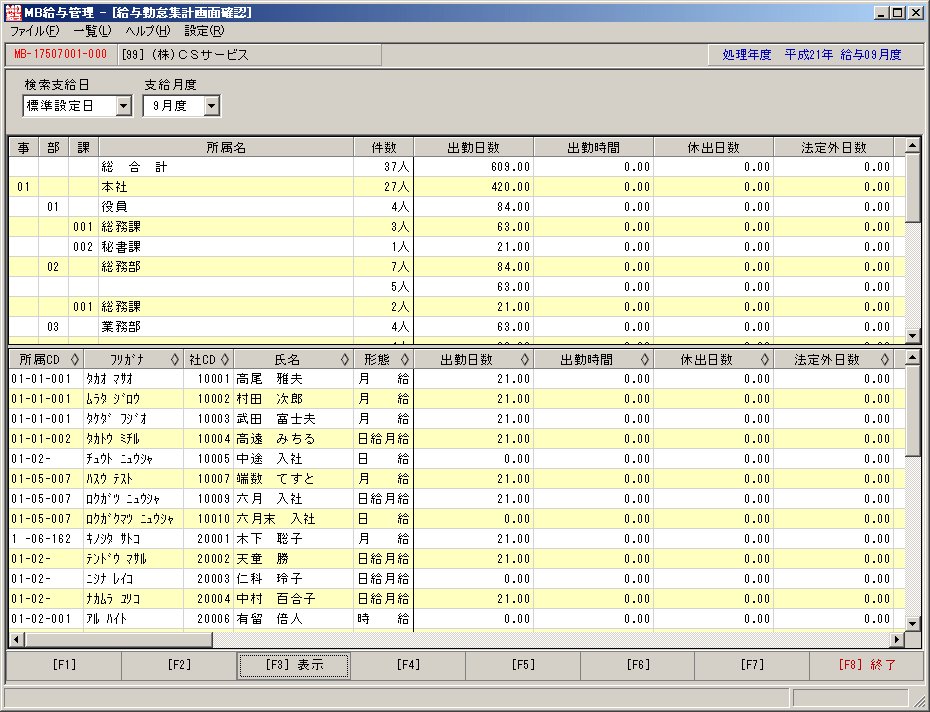Sort by フリガナ column sort icon
Screen dimensions: 930x712
click(x=174, y=360)
